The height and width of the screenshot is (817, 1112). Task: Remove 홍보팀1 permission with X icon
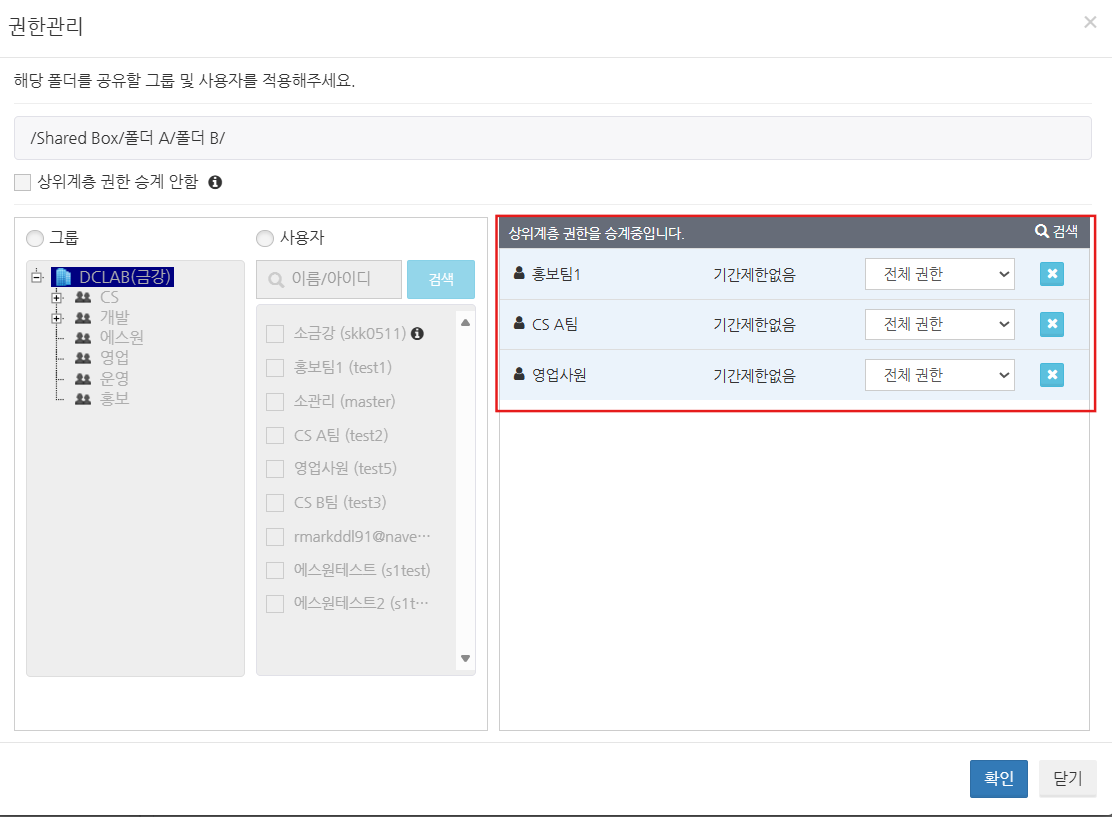coord(1051,274)
